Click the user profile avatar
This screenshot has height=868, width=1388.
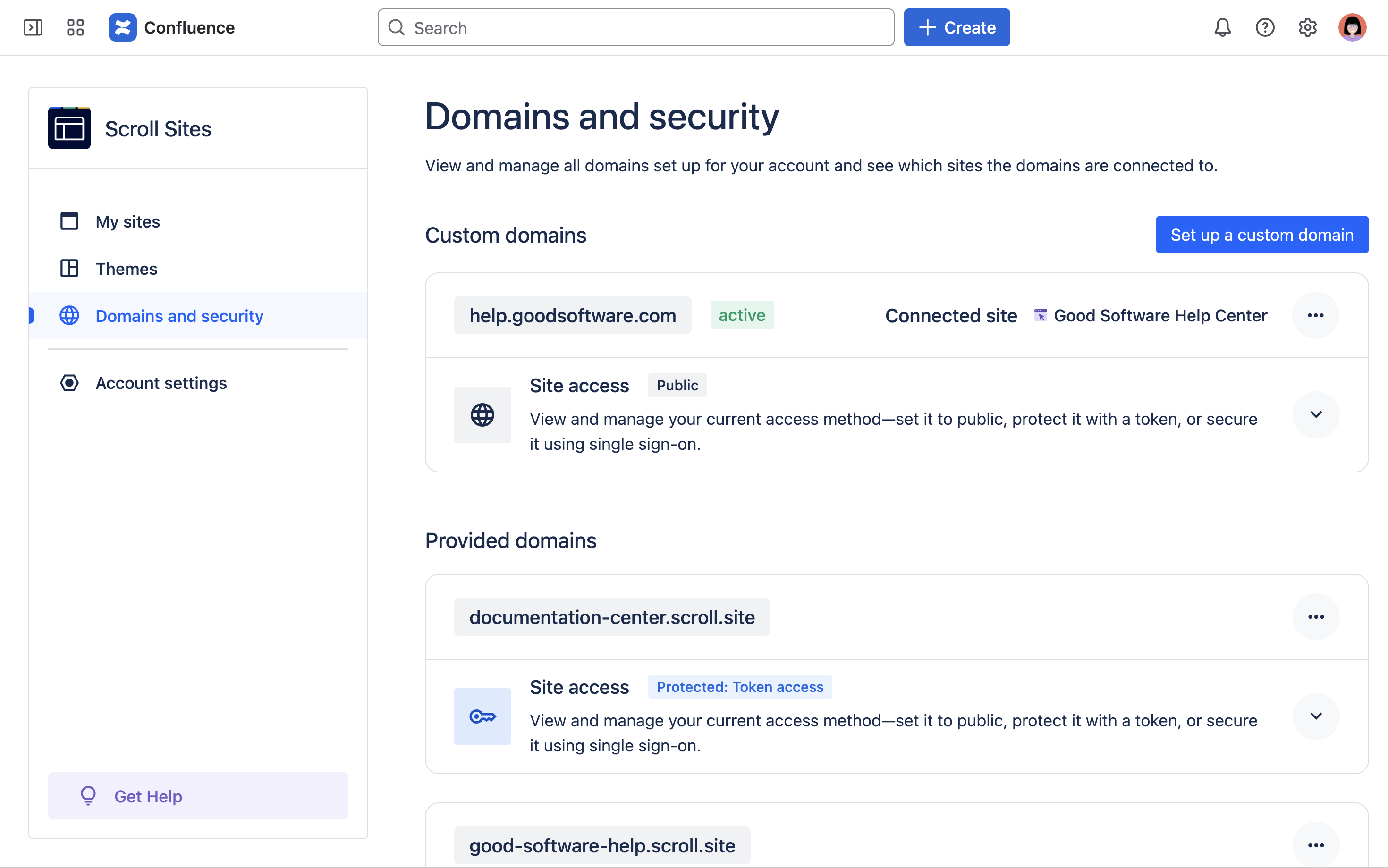(x=1352, y=27)
